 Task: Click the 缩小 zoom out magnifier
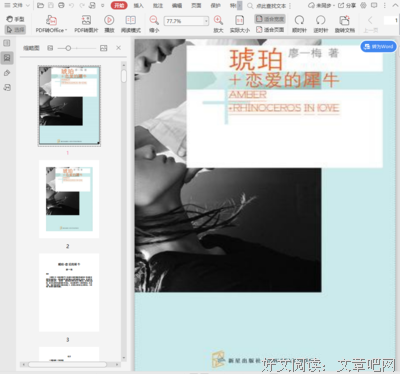[154, 24]
